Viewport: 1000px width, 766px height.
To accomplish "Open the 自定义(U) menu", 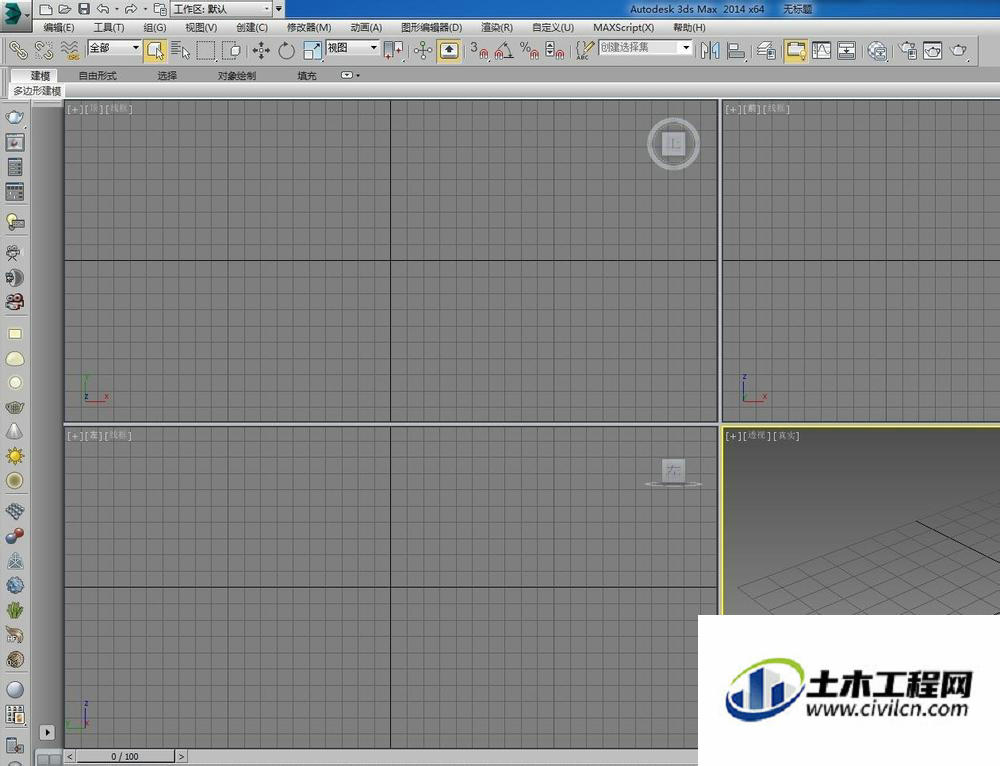I will [553, 27].
